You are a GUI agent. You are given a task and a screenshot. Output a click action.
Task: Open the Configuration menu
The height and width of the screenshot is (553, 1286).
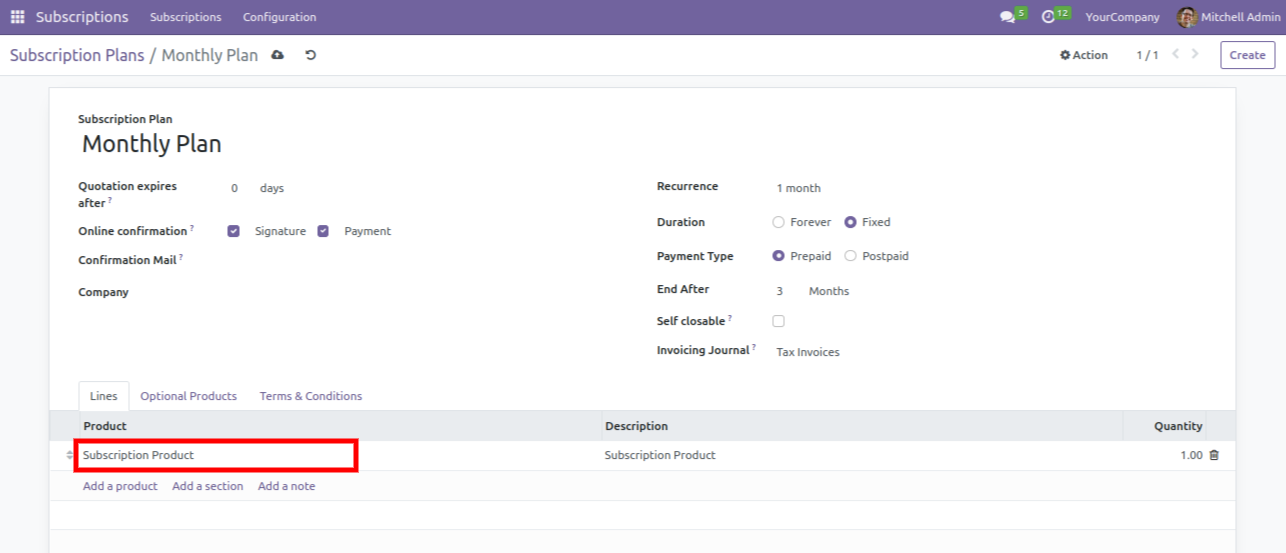pyautogui.click(x=279, y=17)
